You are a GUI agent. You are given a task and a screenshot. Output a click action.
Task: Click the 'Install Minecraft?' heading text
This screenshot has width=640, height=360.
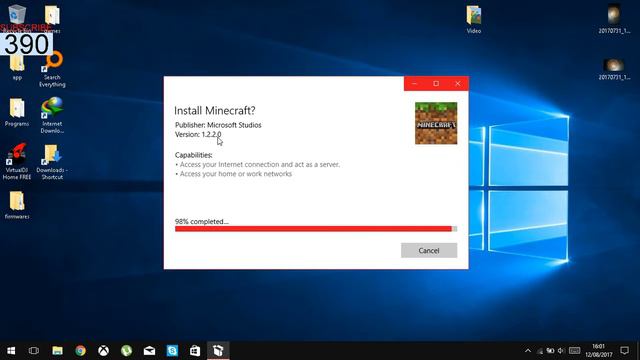click(215, 110)
